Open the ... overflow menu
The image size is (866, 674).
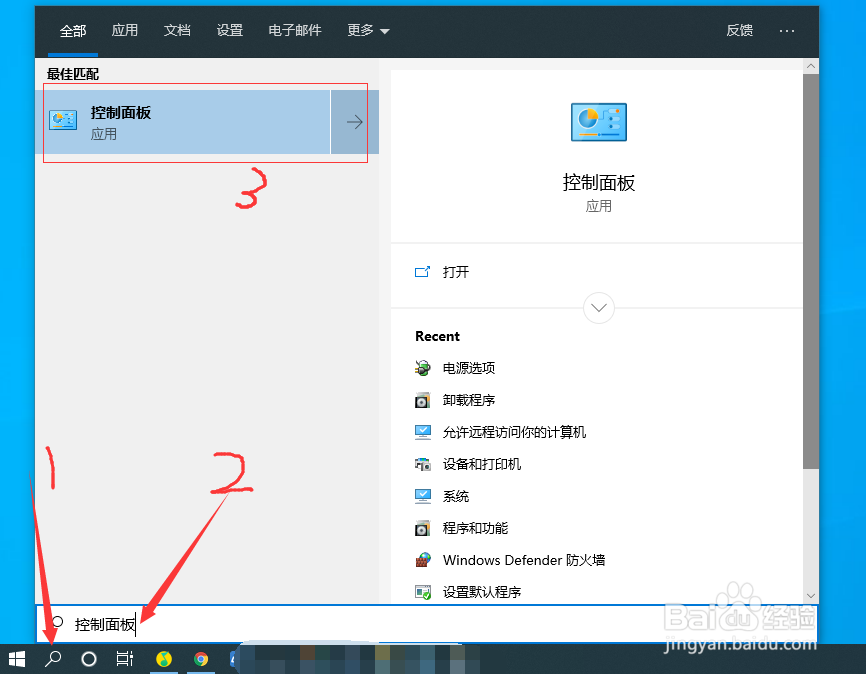(x=786, y=30)
